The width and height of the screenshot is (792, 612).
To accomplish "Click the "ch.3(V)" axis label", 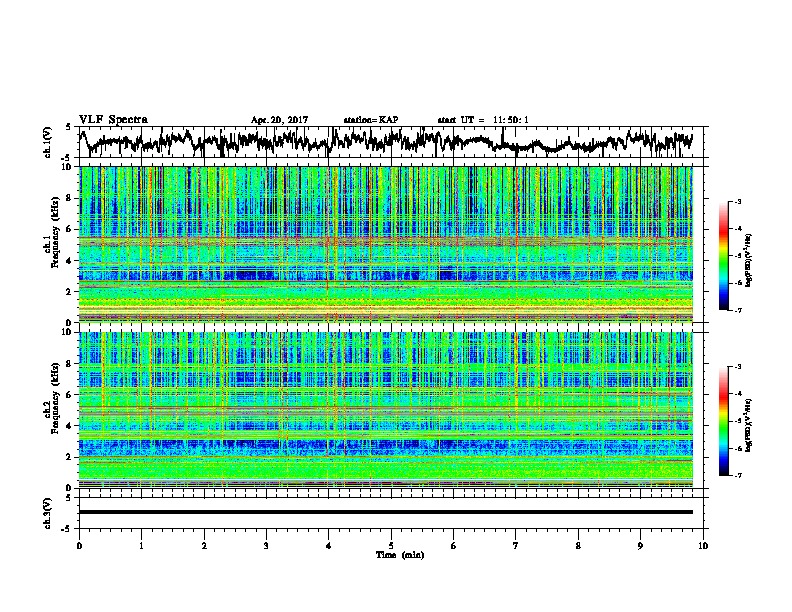I will pyautogui.click(x=48, y=513).
